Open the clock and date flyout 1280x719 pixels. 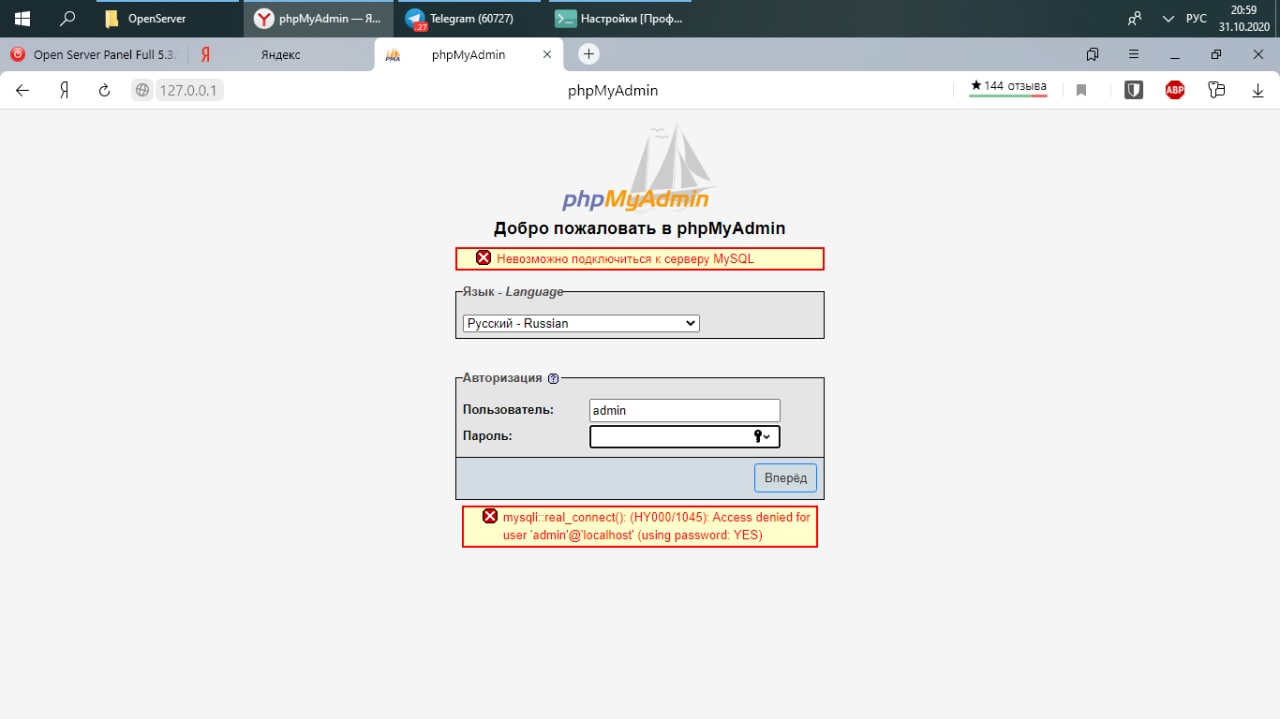coord(1244,18)
